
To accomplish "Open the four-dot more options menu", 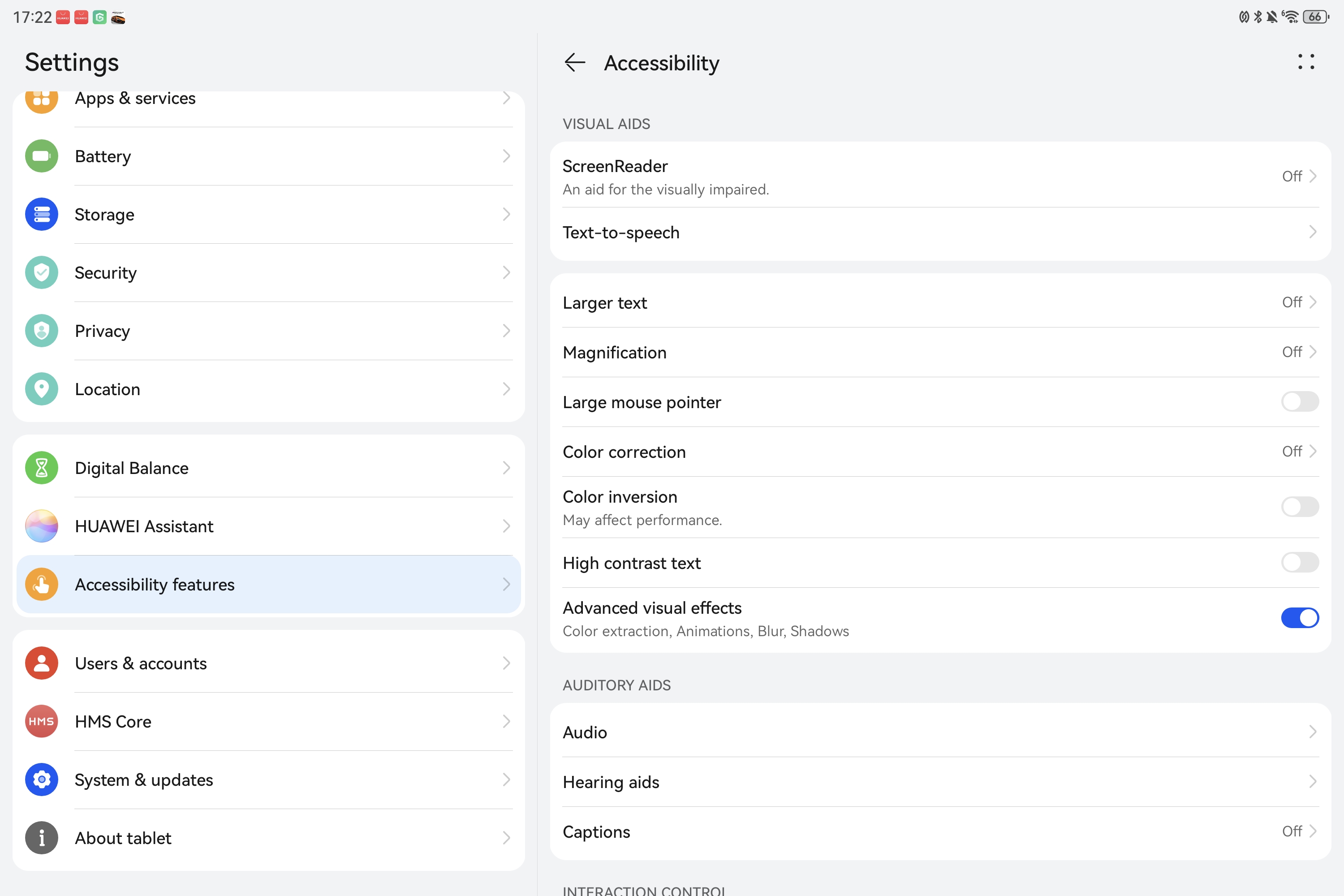I will coord(1306,62).
